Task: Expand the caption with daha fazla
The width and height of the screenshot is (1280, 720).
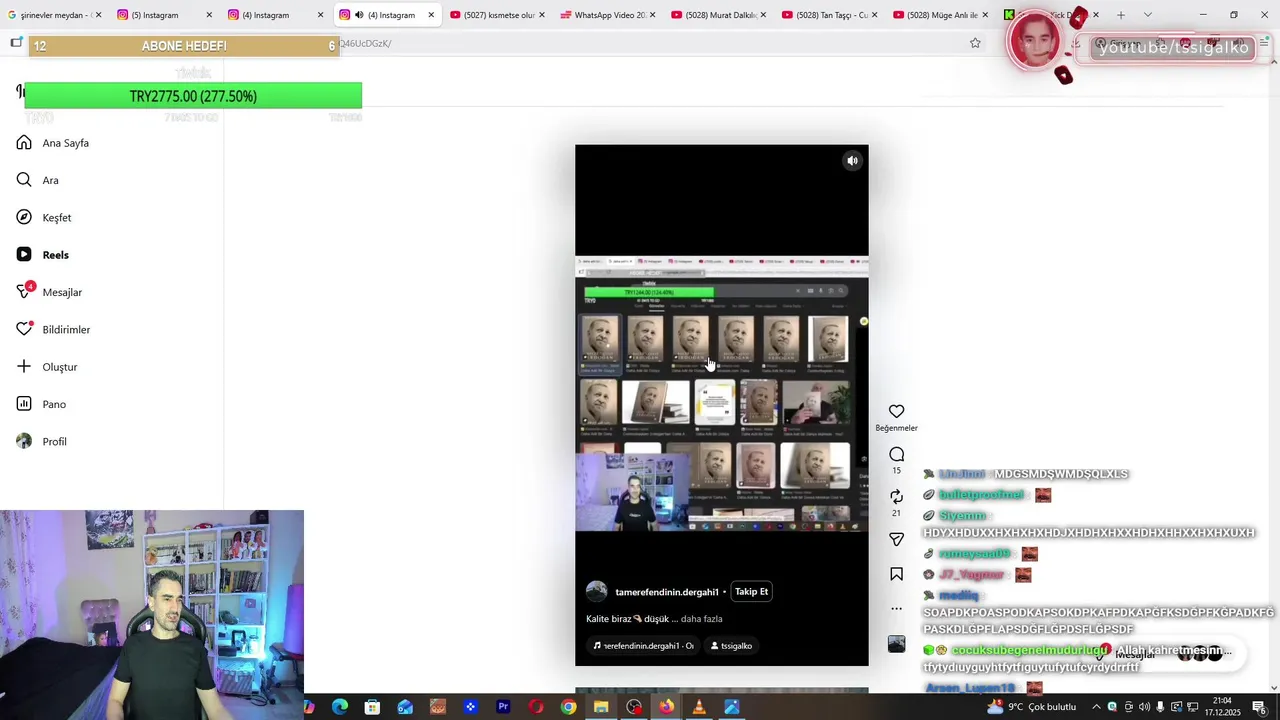Action: click(702, 619)
